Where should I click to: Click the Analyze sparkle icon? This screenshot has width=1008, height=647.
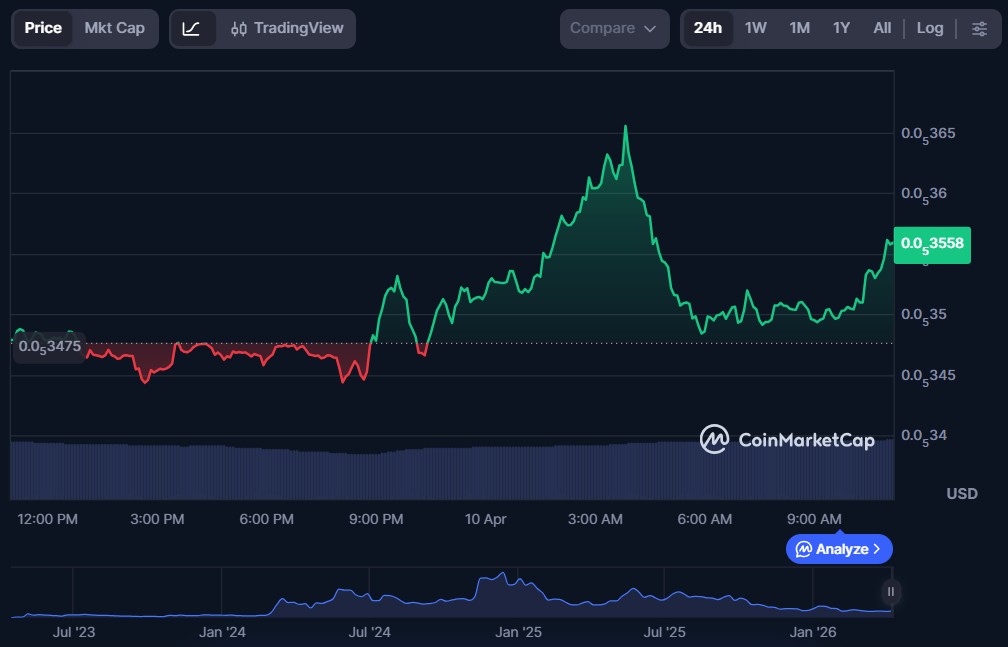803,549
